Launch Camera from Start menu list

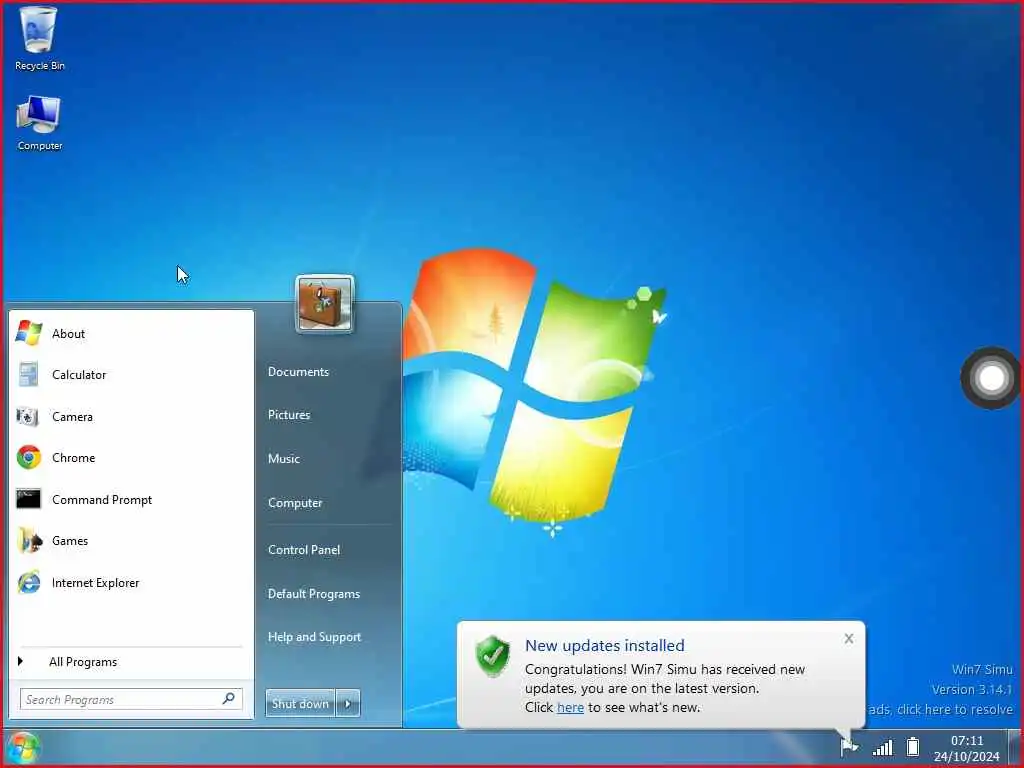[x=131, y=417]
